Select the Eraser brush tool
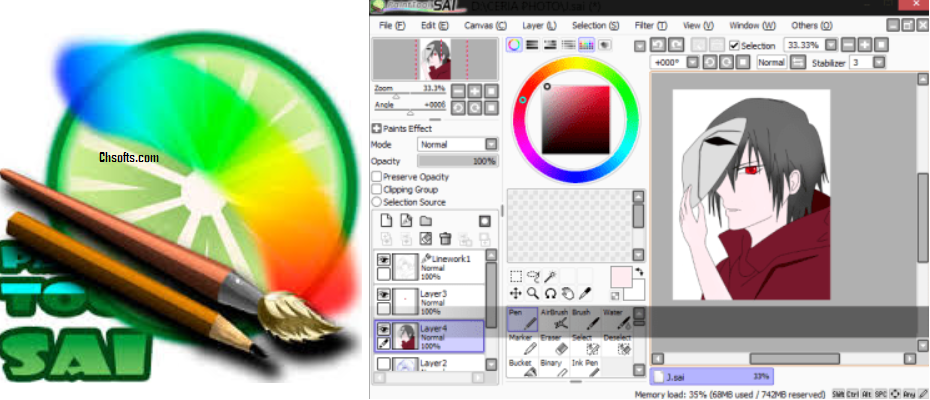Viewport: 930px width, 400px height. click(554, 345)
